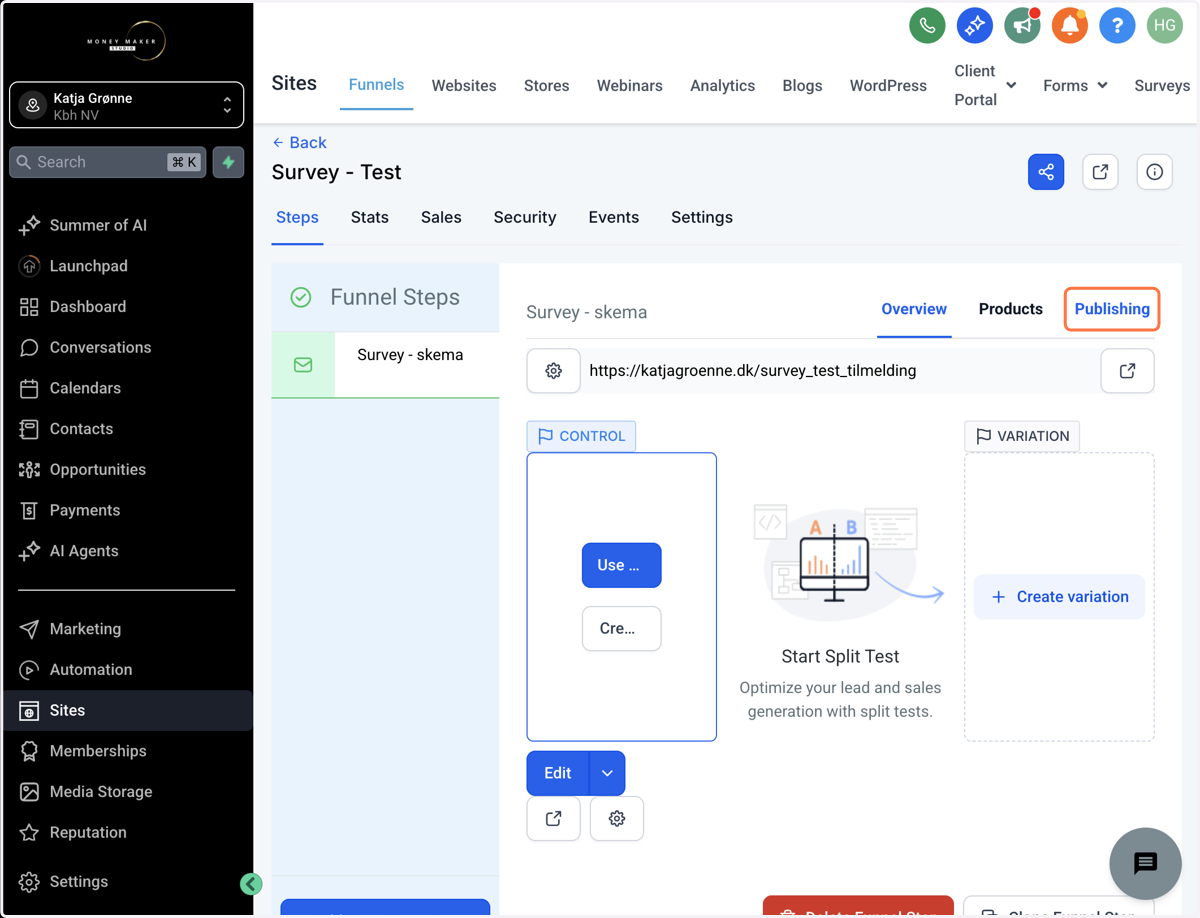Screen dimensions: 1200x918
Task: Open the funnel Stats tab
Action: click(370, 217)
